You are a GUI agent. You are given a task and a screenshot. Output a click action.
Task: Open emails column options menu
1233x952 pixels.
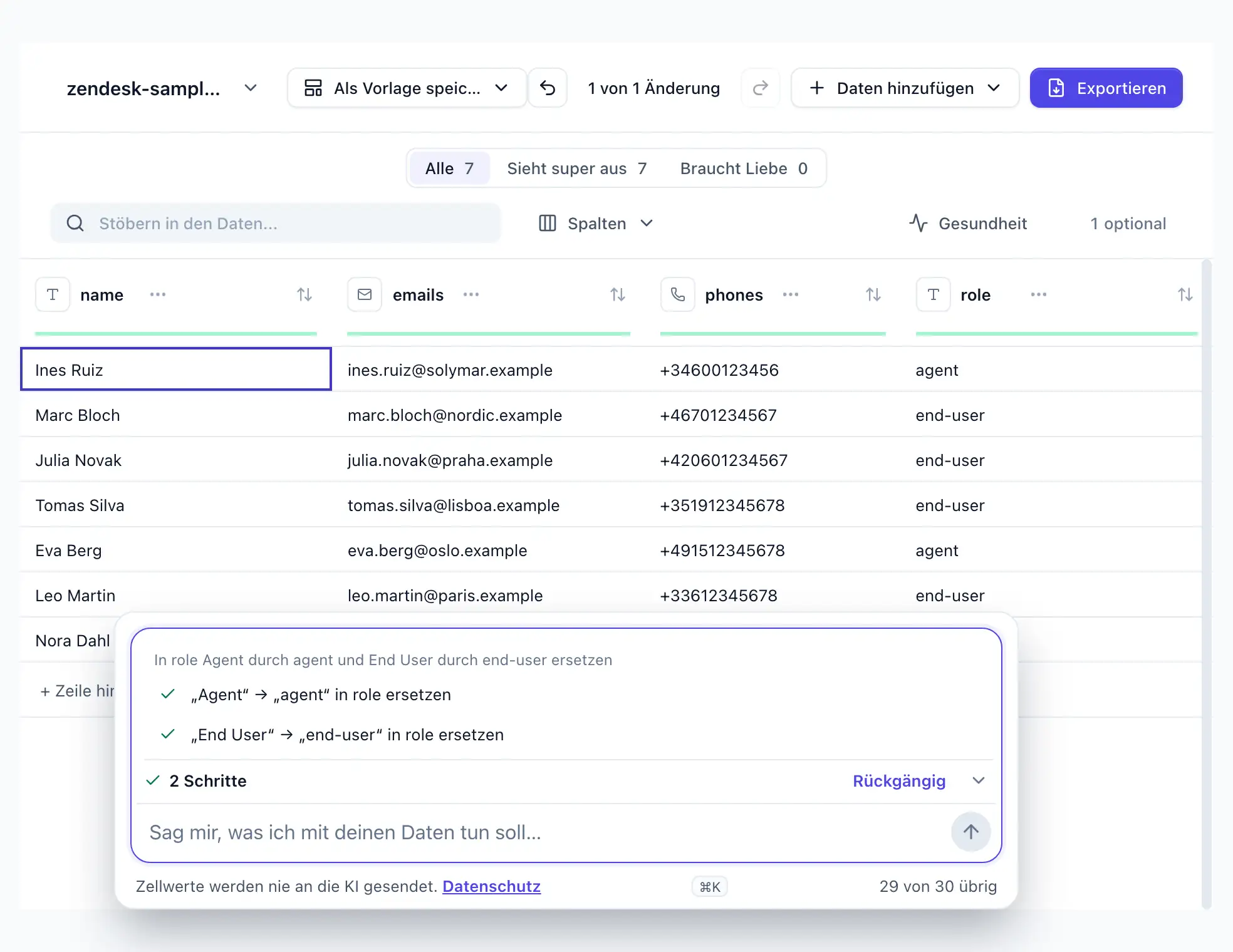point(471,294)
